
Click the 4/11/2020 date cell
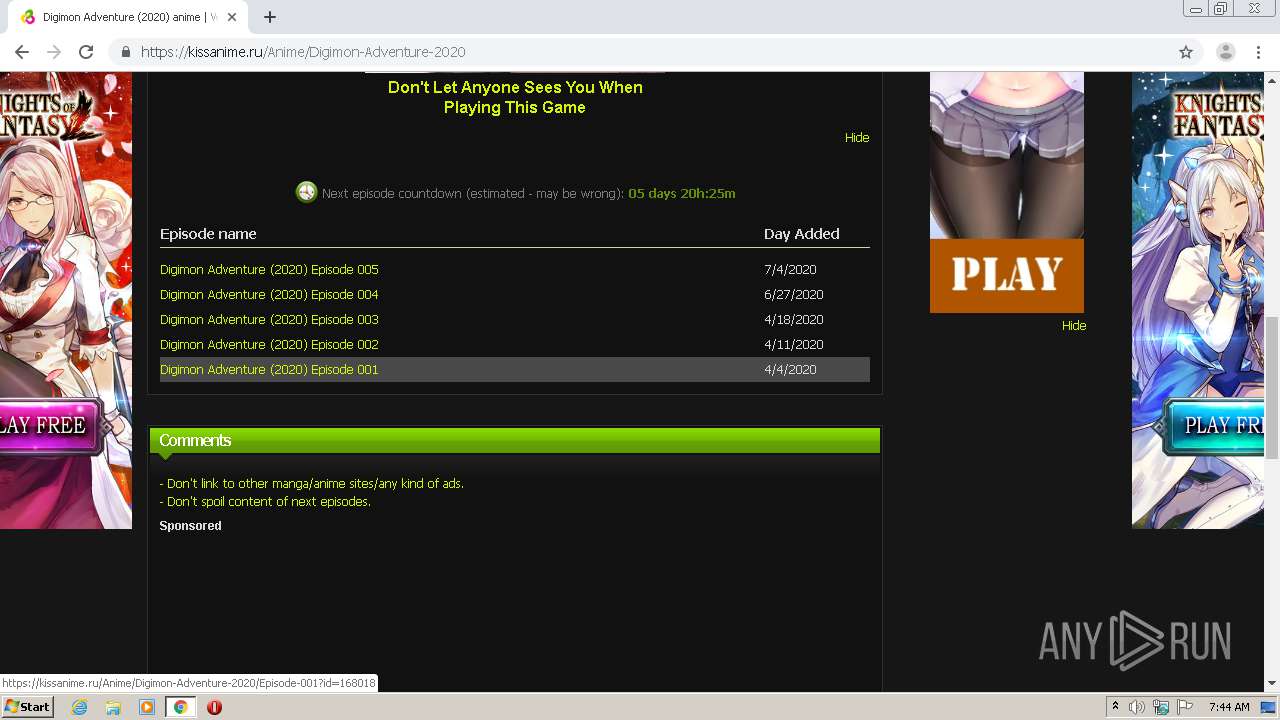794,344
